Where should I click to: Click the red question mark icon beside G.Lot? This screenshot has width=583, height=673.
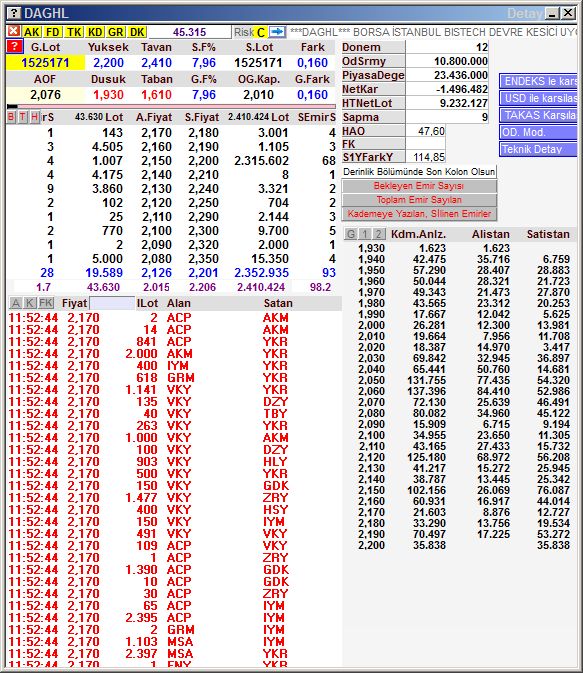[x=15, y=46]
